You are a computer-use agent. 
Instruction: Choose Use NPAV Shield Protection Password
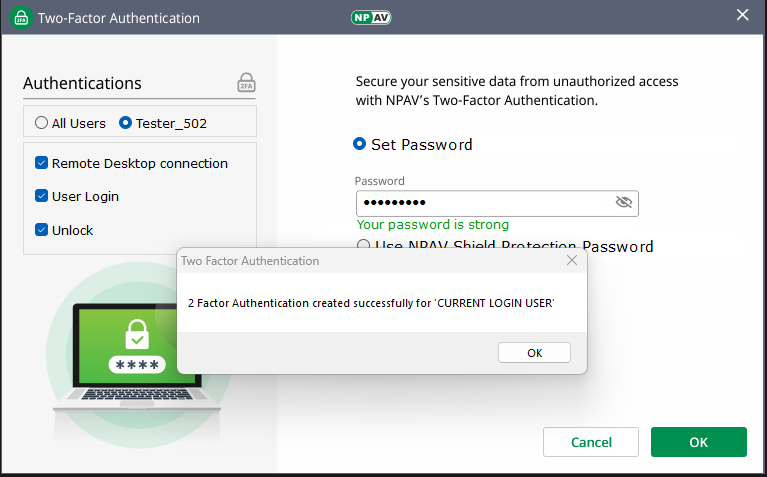click(x=364, y=245)
